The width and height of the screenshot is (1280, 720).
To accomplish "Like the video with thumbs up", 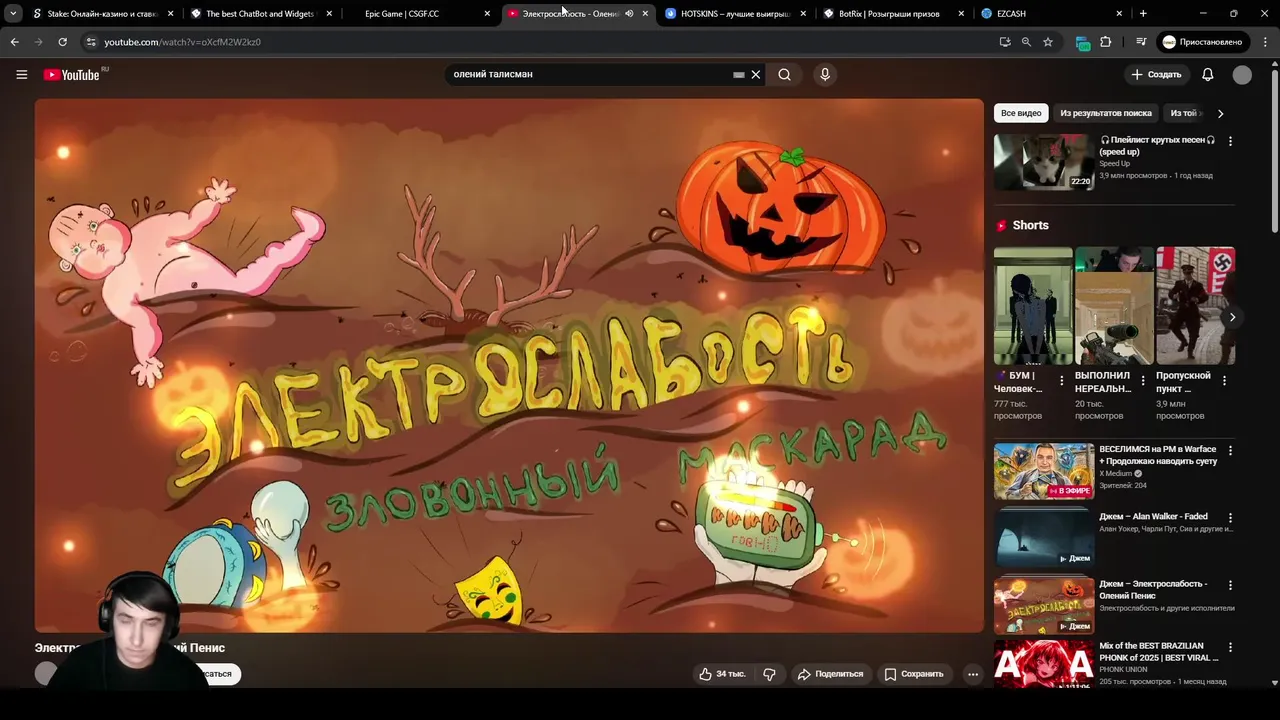I will click(722, 674).
